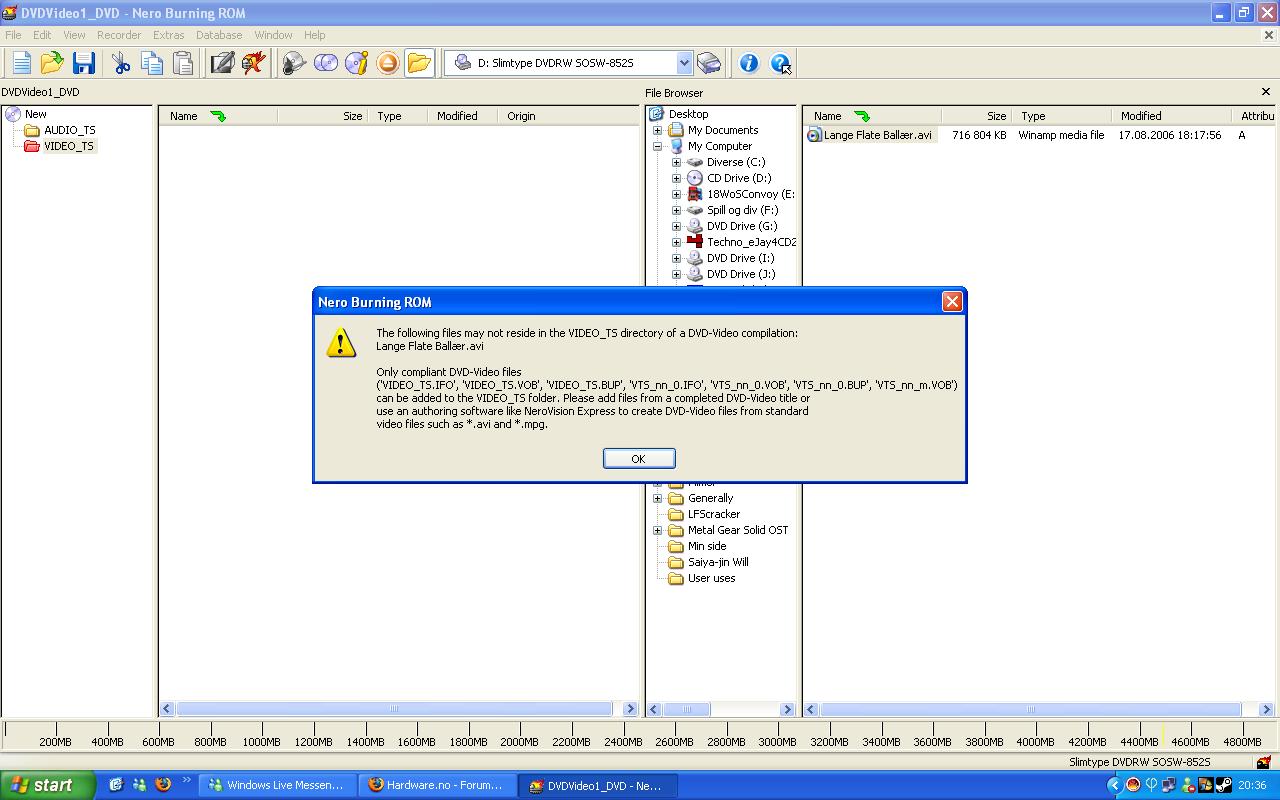Select the LFScracker folder

(704, 514)
